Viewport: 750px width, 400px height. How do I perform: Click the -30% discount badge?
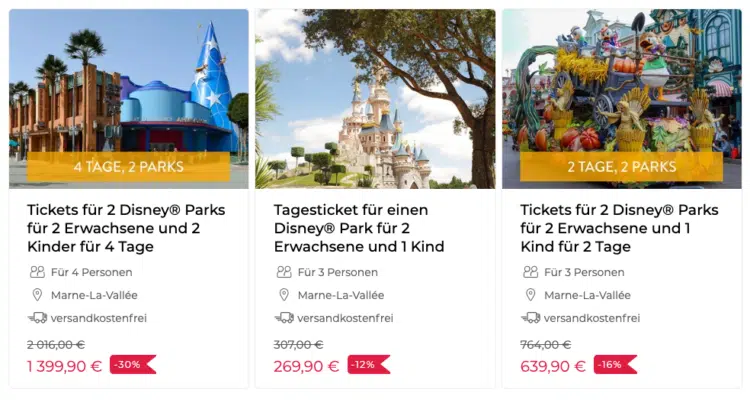pyautogui.click(x=131, y=365)
